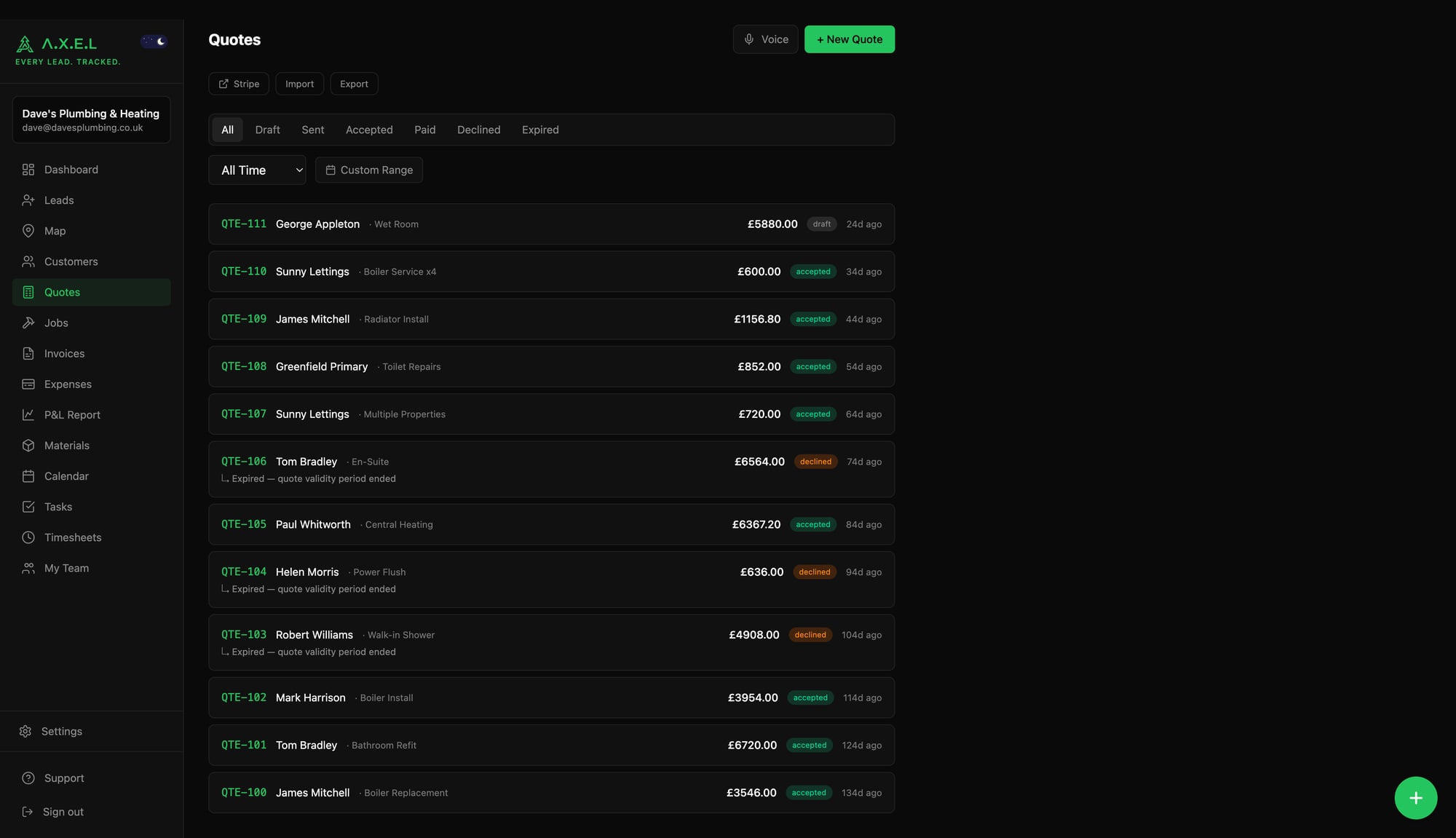
Task: Open the Stripe link
Action: coord(238,83)
